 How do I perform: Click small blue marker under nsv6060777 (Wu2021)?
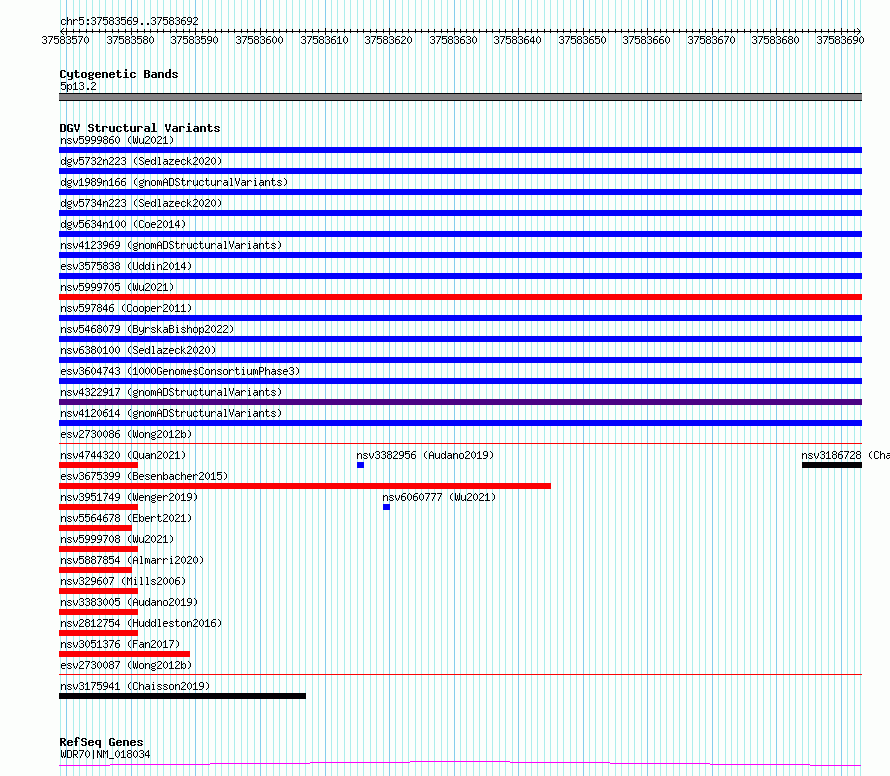click(x=387, y=507)
